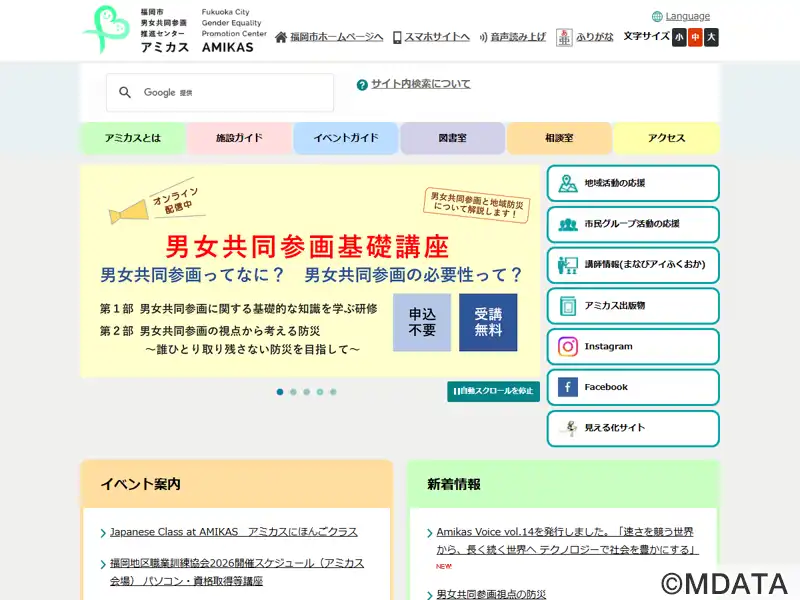Click the 見える化サイト figure icon
Screen dimensions: 800x600
click(x=568, y=428)
